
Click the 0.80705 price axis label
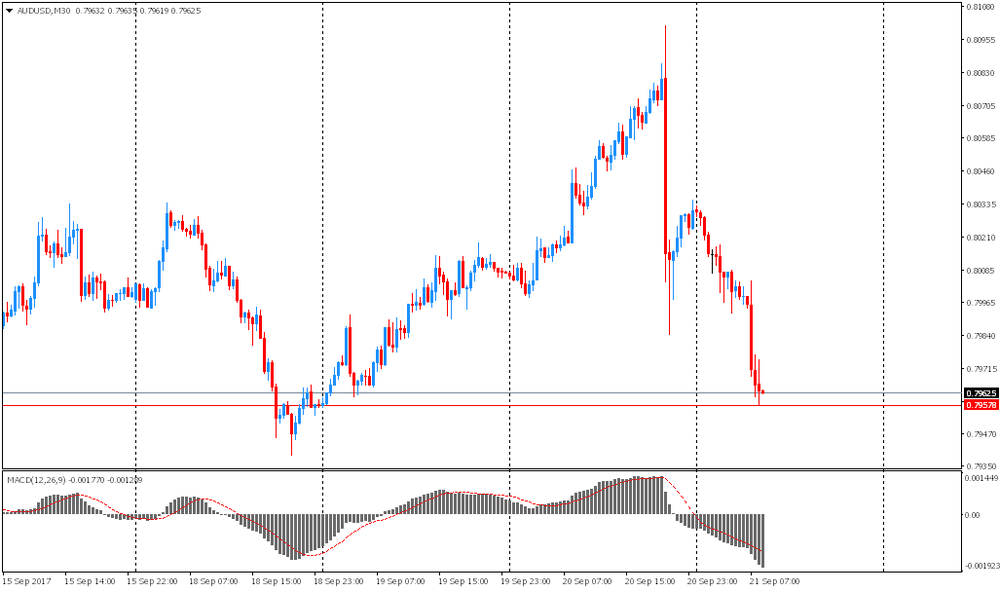981,106
